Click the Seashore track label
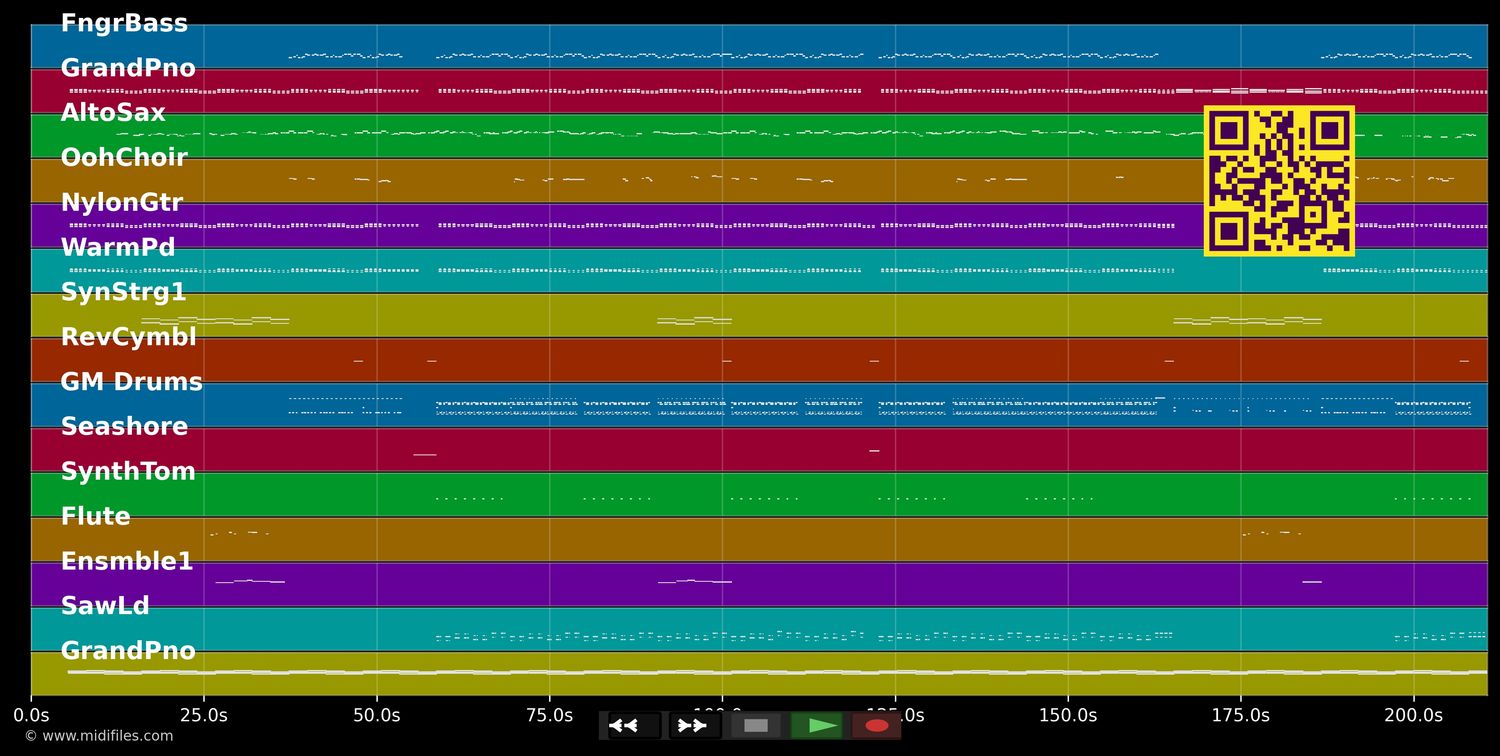The height and width of the screenshot is (756, 1500). point(124,426)
